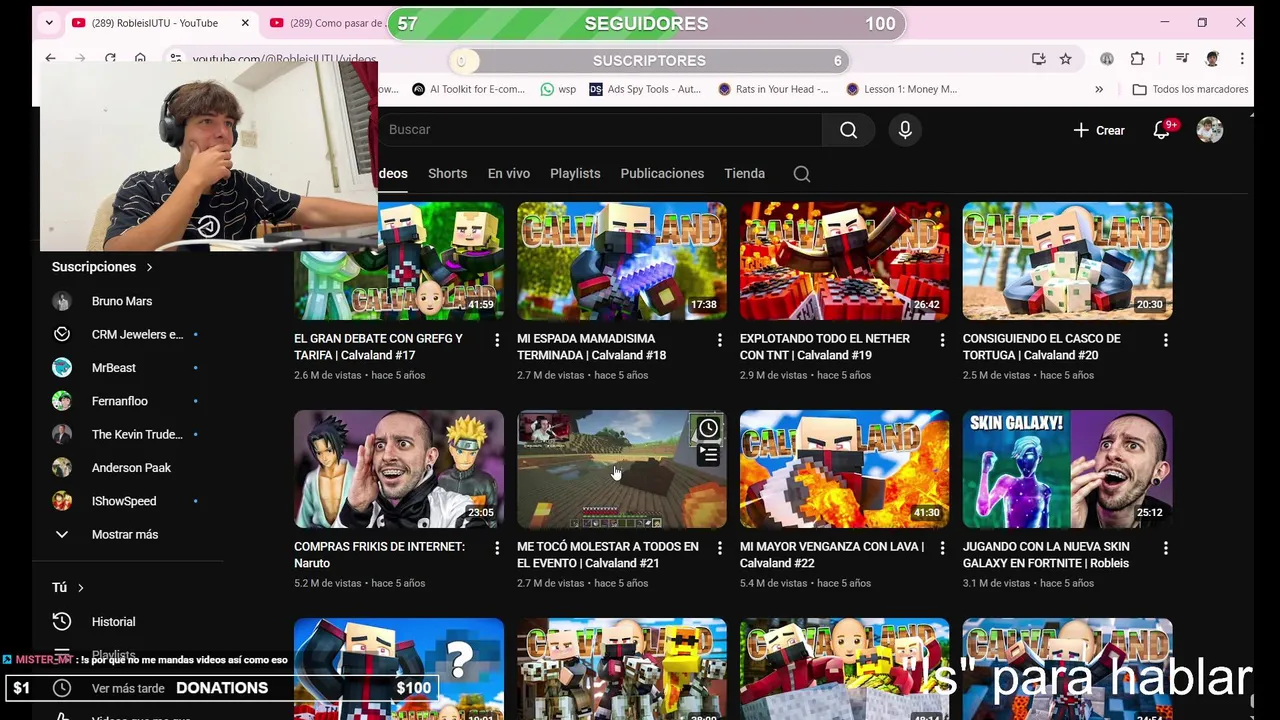The height and width of the screenshot is (720, 1280).
Task: Open options menu for Skin Galaxy Fortnite video
Action: [1166, 549]
